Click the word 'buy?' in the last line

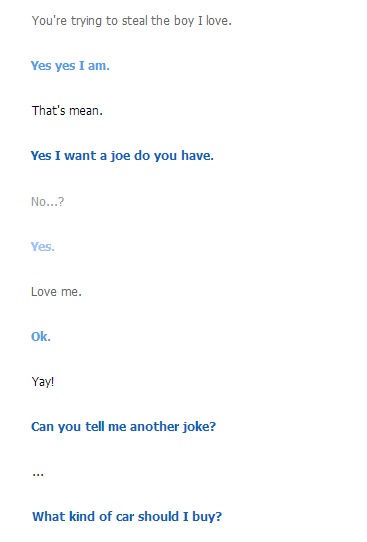[207, 517]
